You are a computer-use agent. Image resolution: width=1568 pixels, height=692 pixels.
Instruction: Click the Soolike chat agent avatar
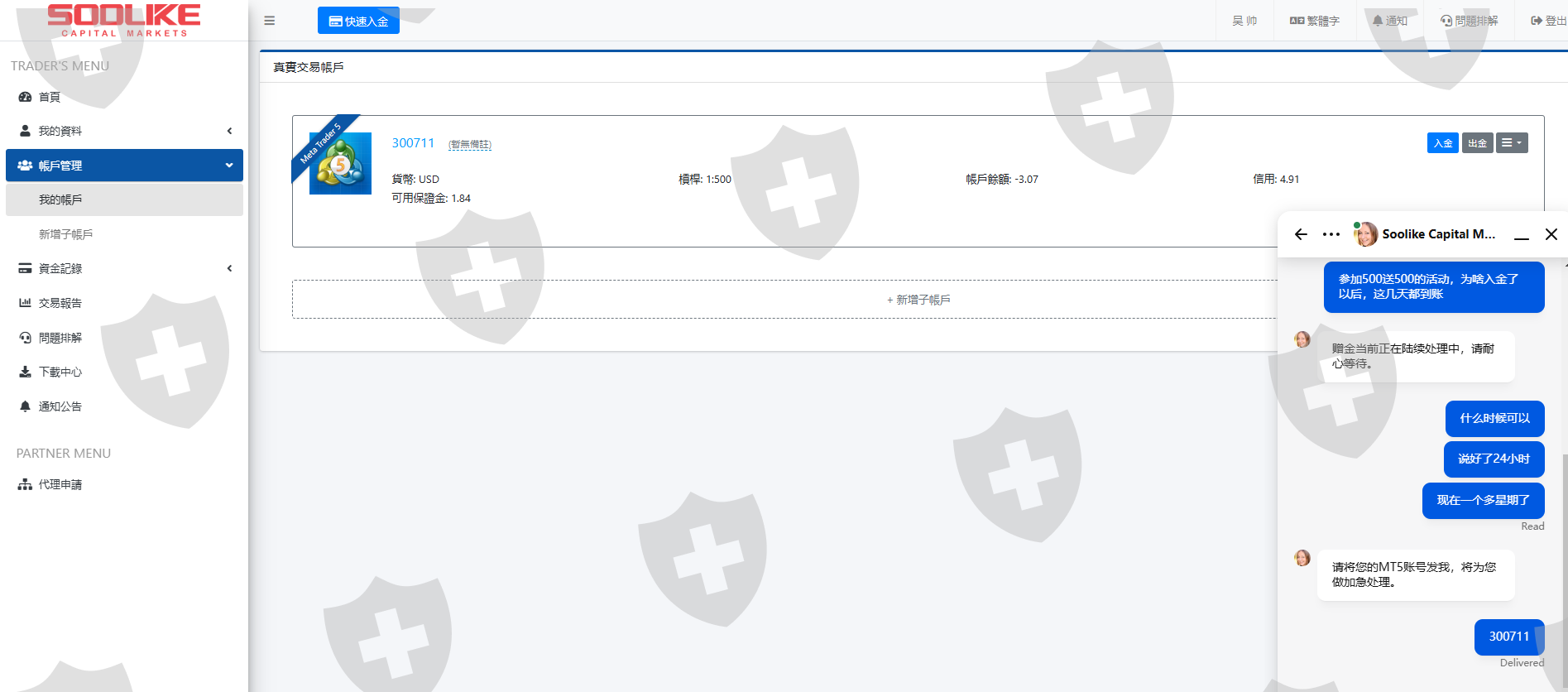click(x=1366, y=234)
